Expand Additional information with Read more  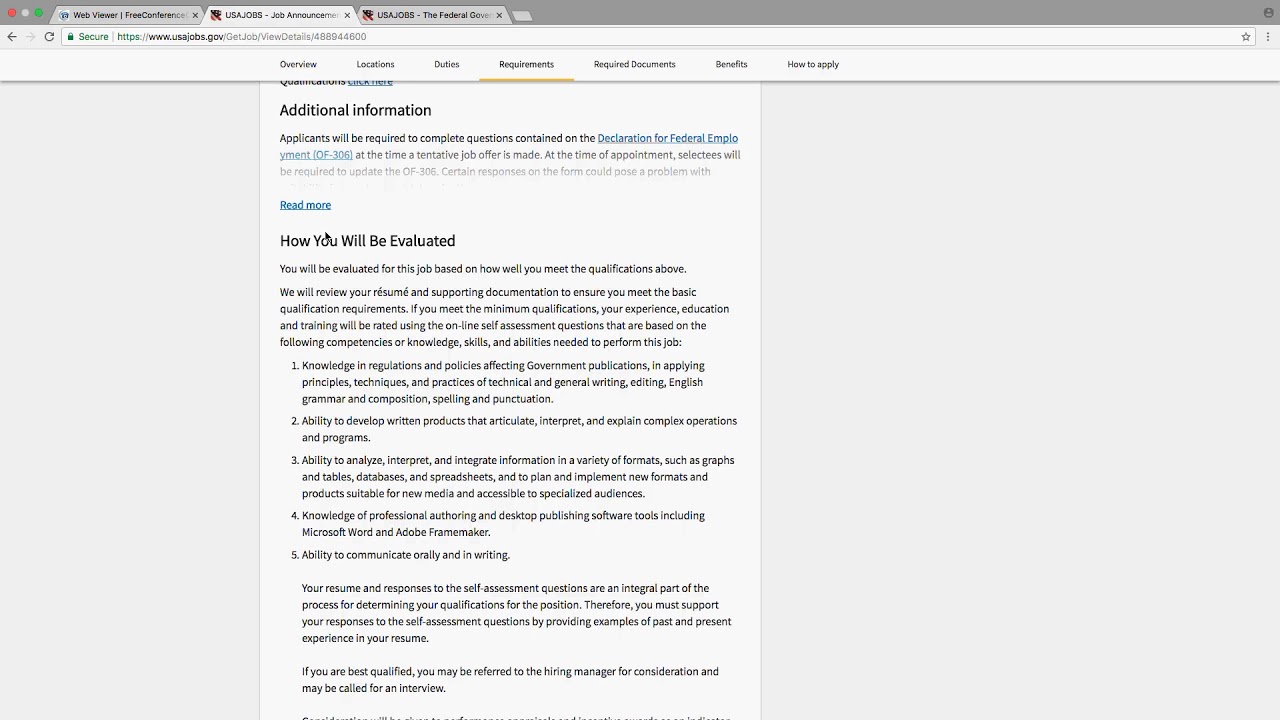click(x=305, y=205)
